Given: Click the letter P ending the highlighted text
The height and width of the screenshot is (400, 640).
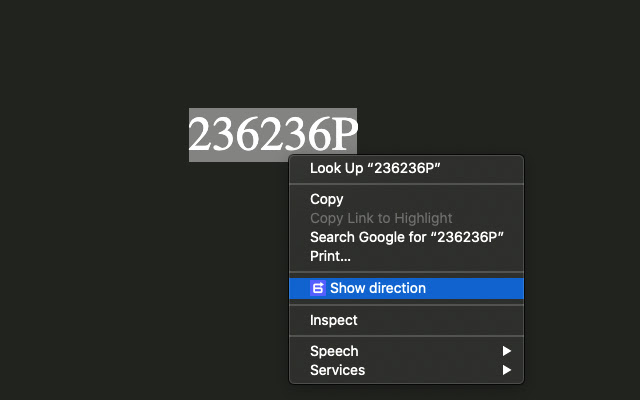Looking at the screenshot, I should coord(343,135).
